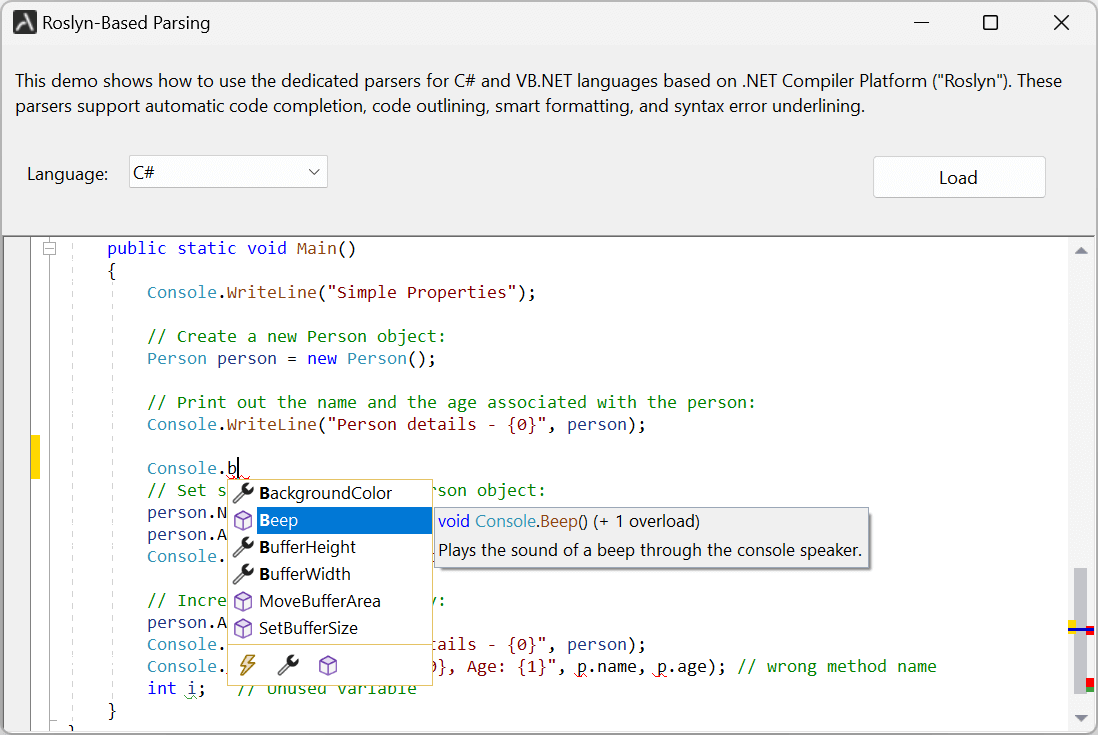This screenshot has height=735, width=1098.
Task: Click the editor vertical scrollbar thumb
Action: [1081, 630]
